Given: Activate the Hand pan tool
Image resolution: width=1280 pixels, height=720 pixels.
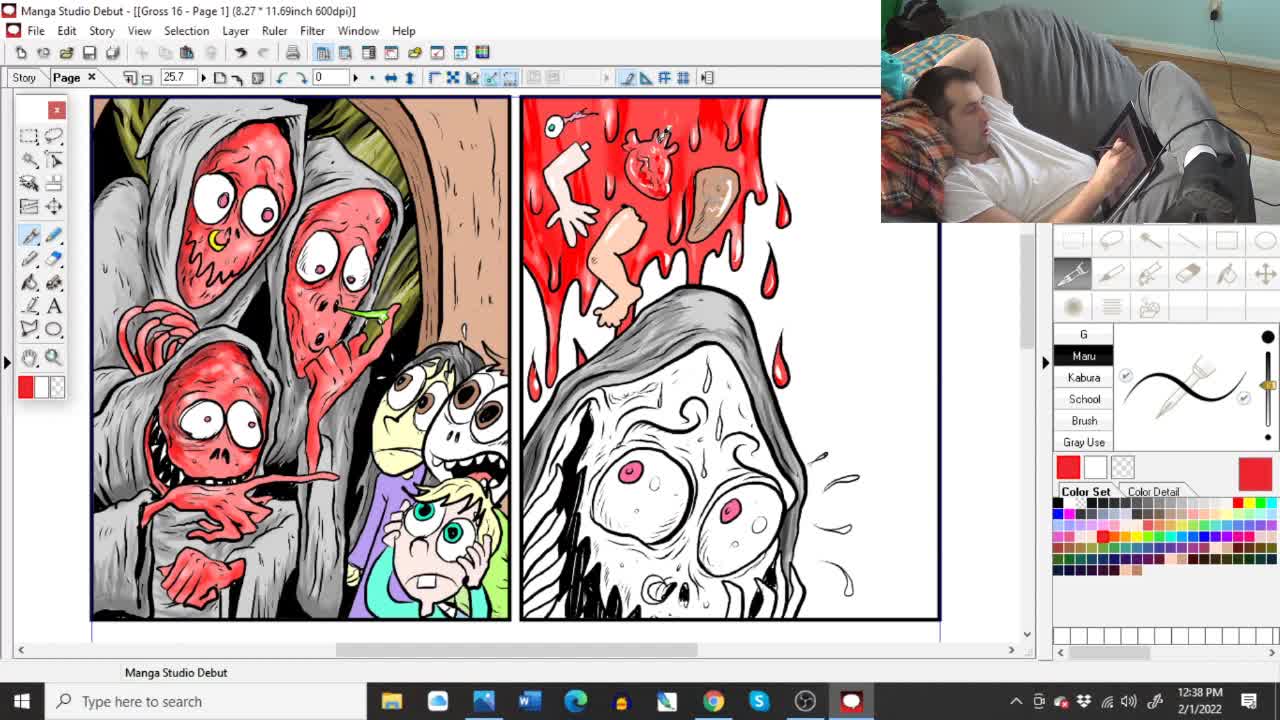Looking at the screenshot, I should tap(29, 357).
